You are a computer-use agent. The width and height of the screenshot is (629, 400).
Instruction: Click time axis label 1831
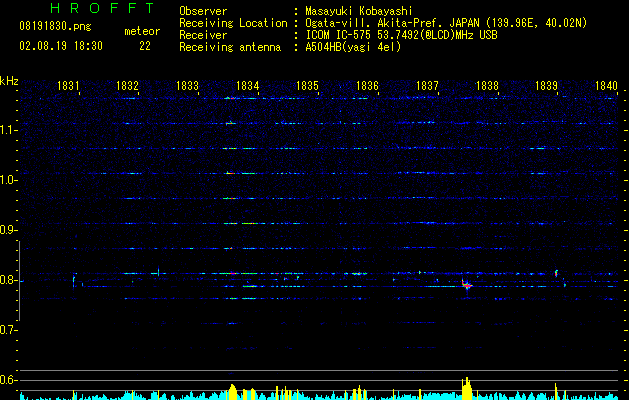(x=68, y=85)
